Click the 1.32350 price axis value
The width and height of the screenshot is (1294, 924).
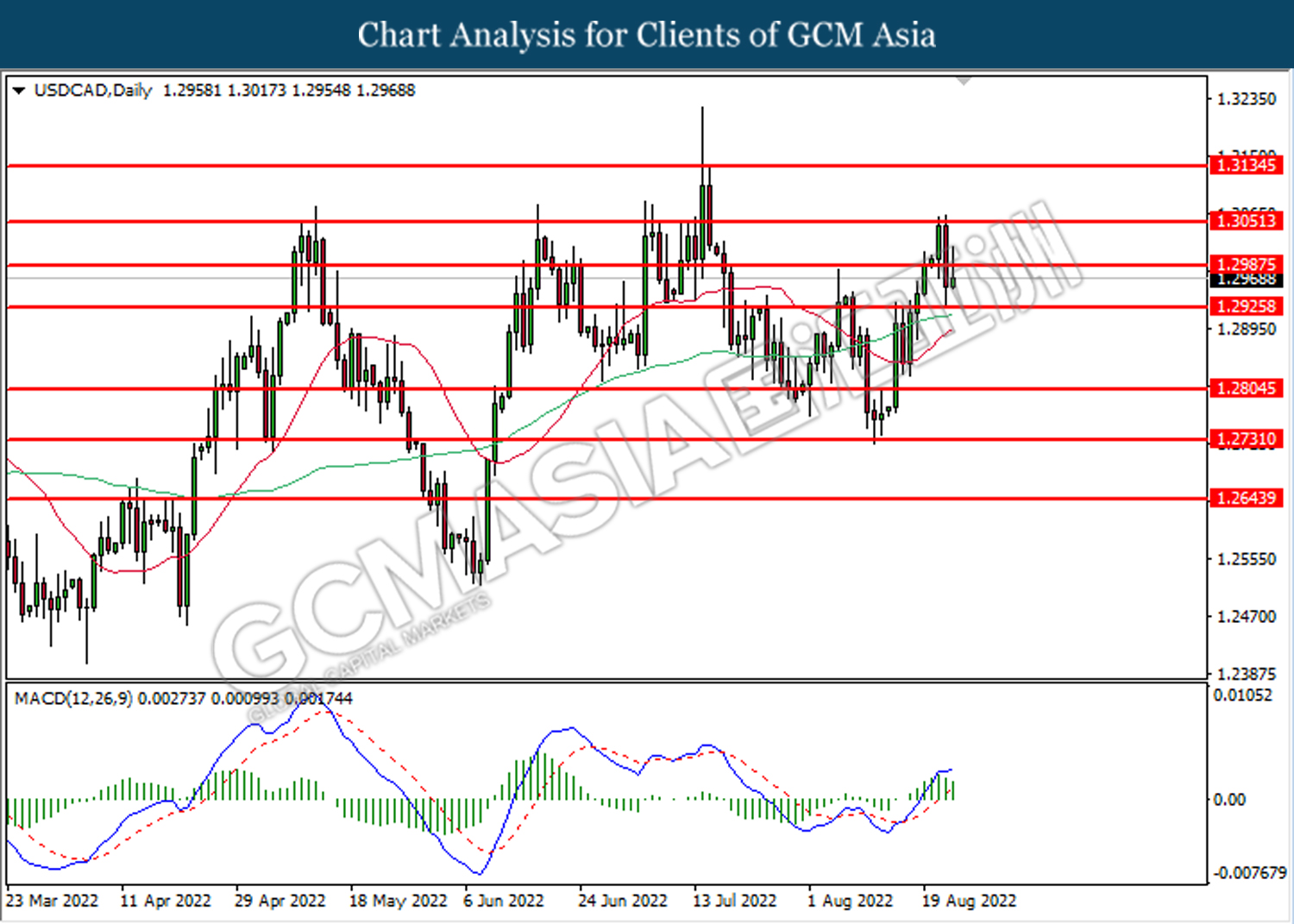[1246, 99]
